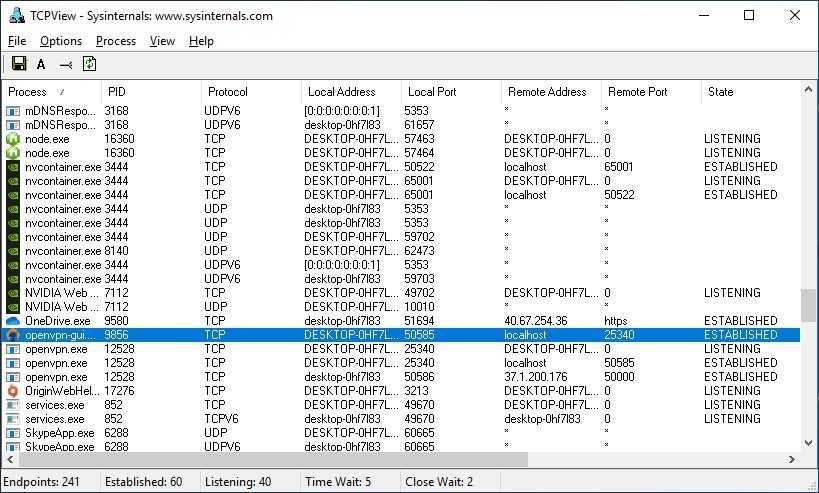Click the OriginWebHelper orange process icon
The width and height of the screenshot is (819, 493).
pos(13,391)
